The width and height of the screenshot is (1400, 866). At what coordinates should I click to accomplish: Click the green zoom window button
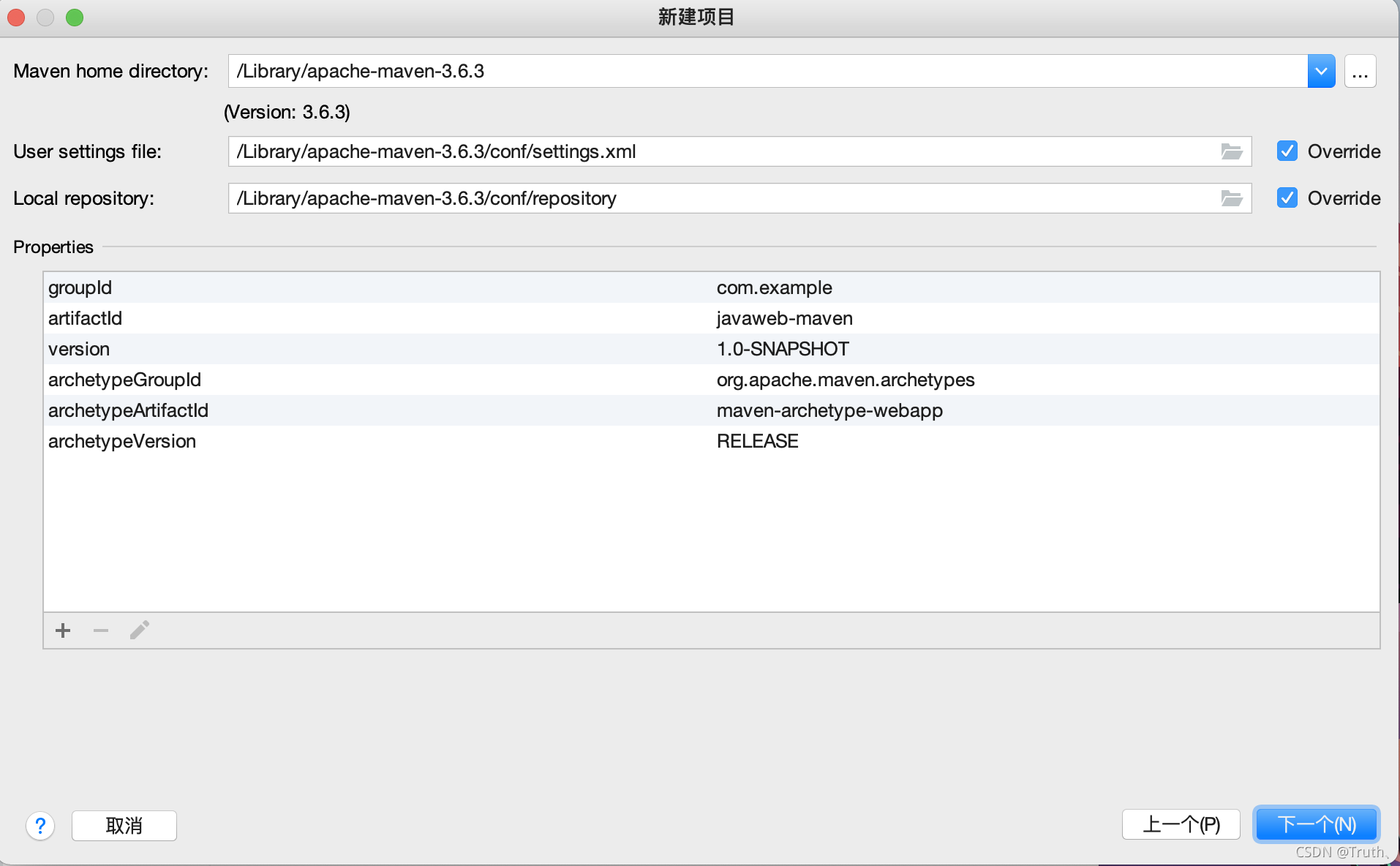coord(75,17)
